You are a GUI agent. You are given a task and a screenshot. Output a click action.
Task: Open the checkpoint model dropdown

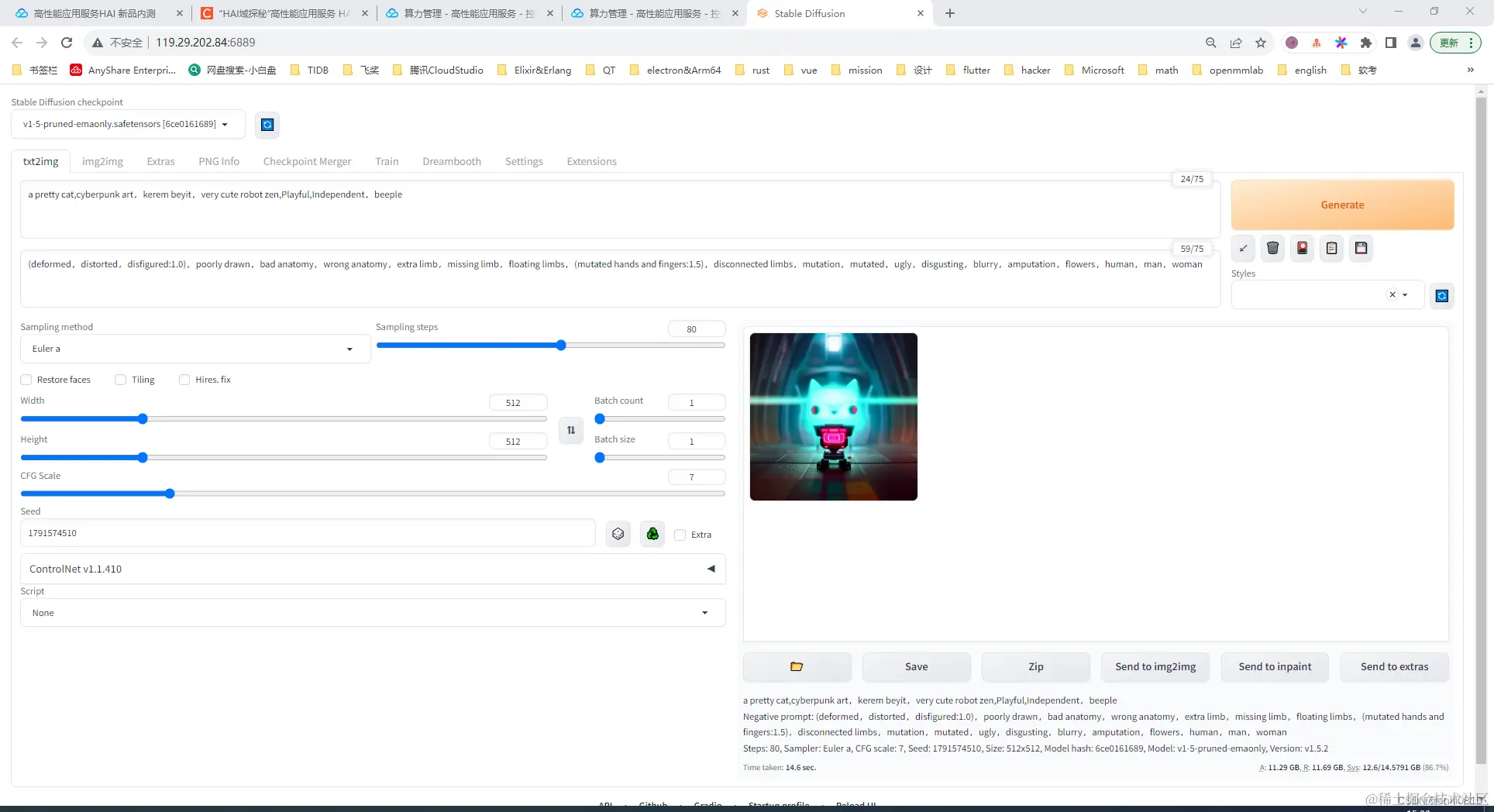pyautogui.click(x=128, y=124)
